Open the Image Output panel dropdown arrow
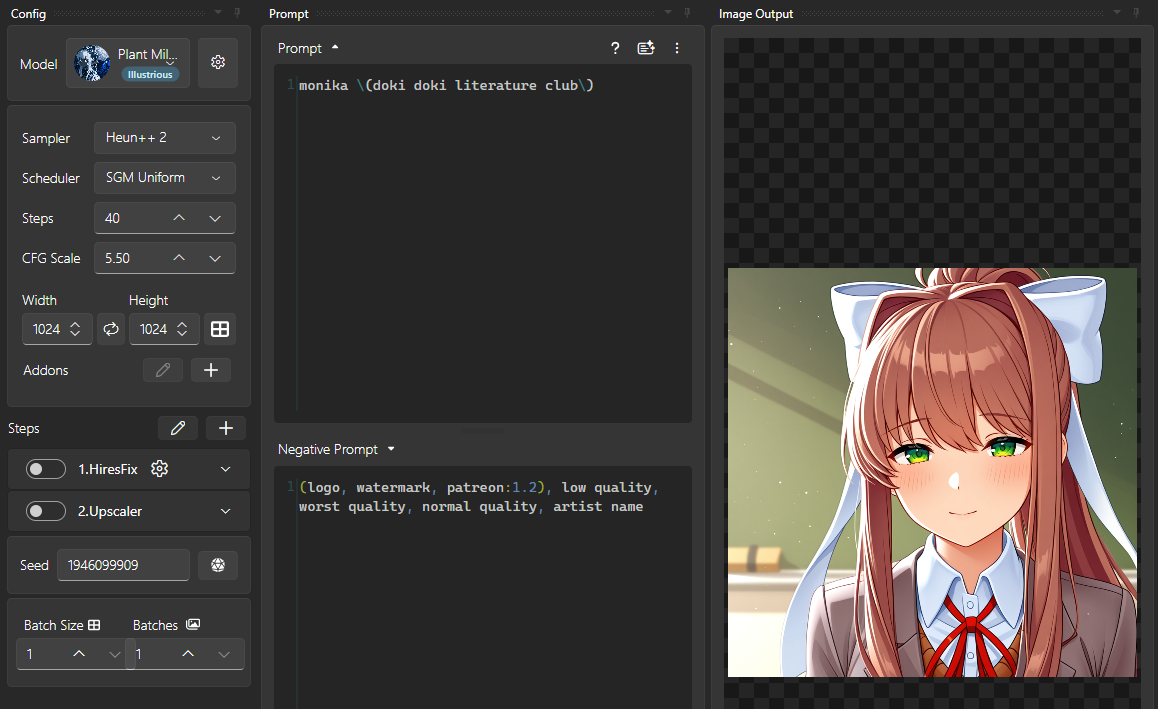The image size is (1158, 709). [1117, 12]
